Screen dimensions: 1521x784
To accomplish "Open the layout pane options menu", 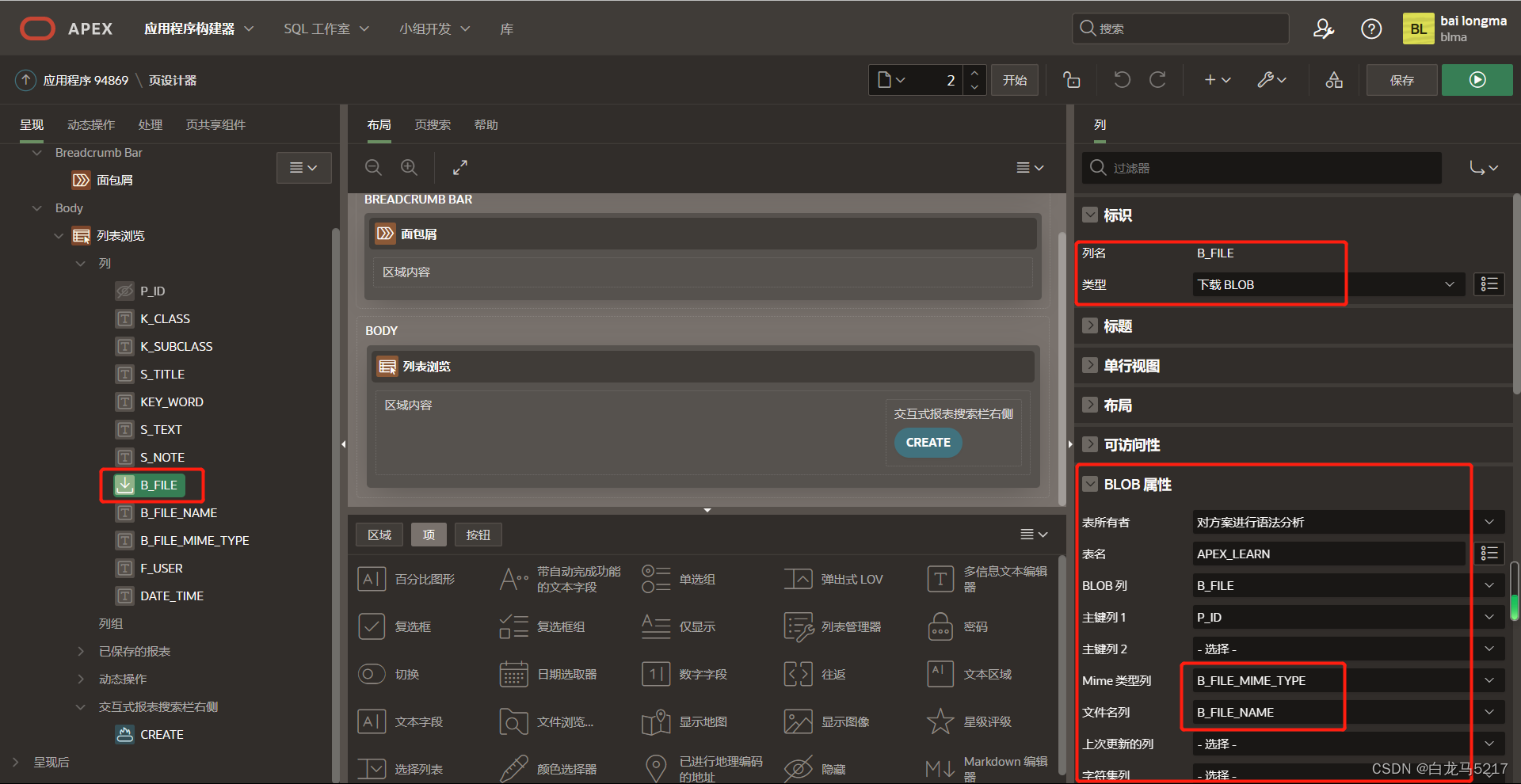I will click(1030, 168).
